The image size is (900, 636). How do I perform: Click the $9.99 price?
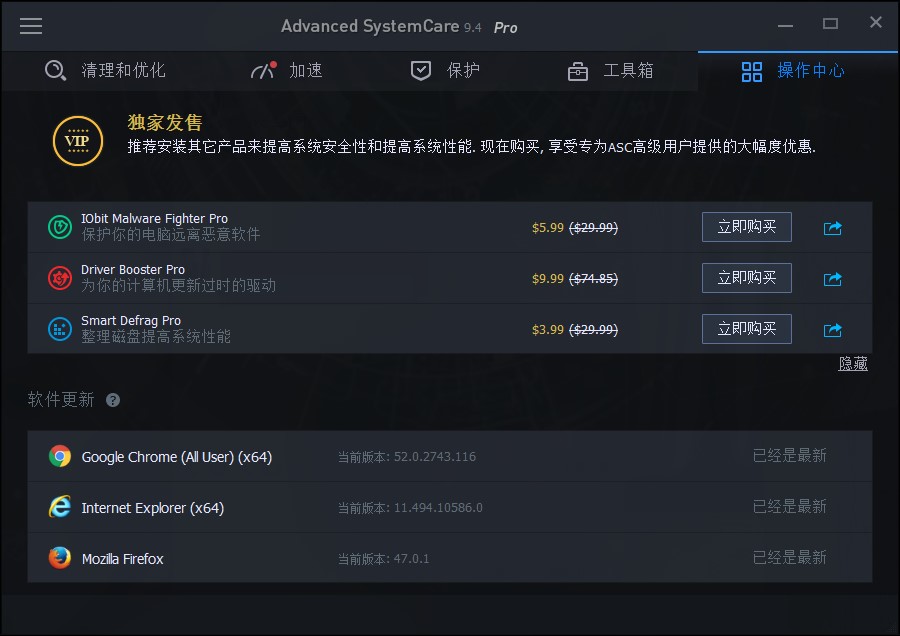click(548, 279)
